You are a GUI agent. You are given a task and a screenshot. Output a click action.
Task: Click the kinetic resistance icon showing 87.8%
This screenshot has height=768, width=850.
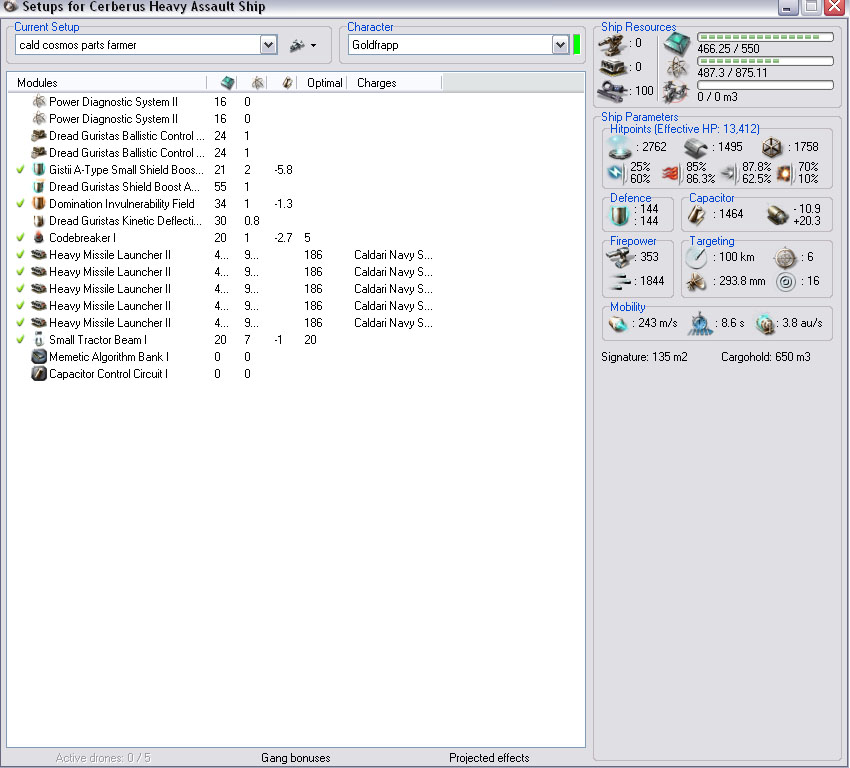[x=730, y=173]
